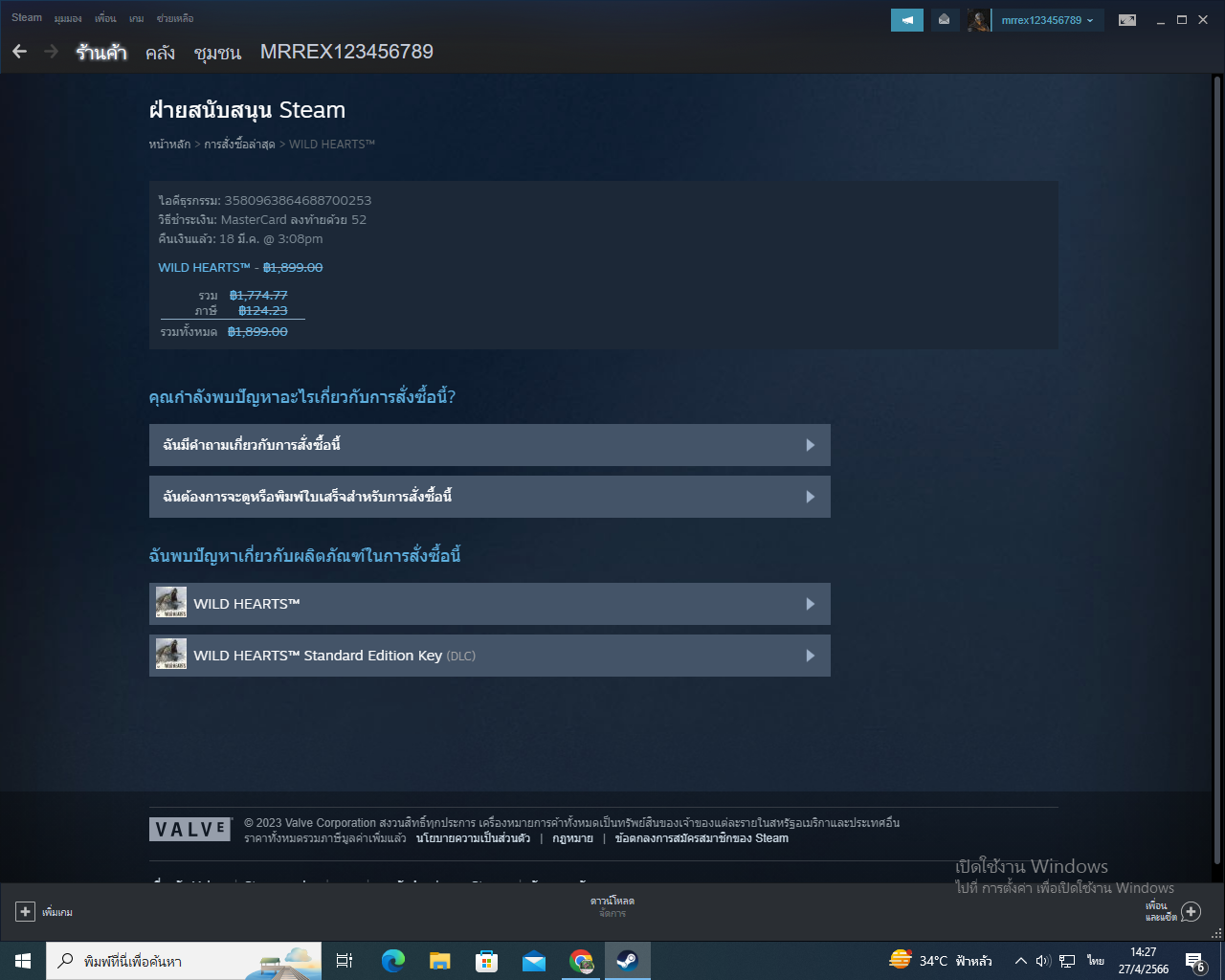Expand 'ฉันต้องการจะดูหรือพิมพ์ใบเสร็จ' option

[490, 497]
